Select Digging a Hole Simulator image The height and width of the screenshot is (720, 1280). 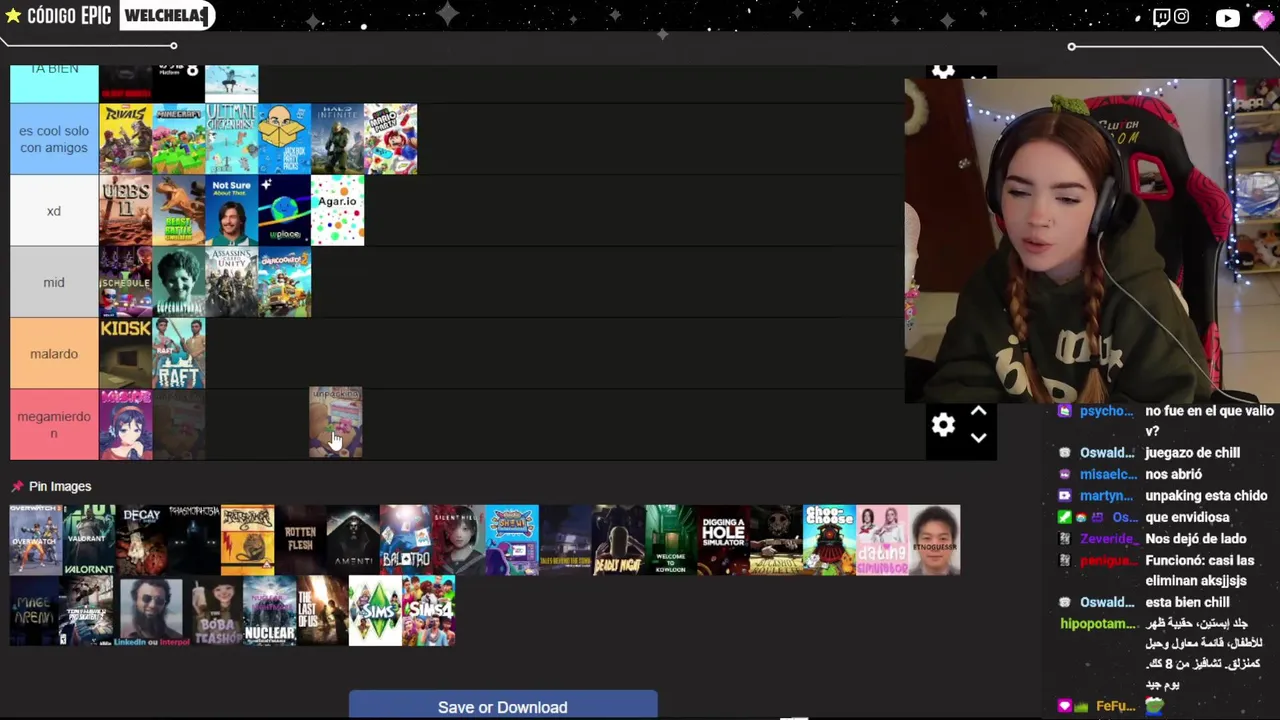[723, 540]
